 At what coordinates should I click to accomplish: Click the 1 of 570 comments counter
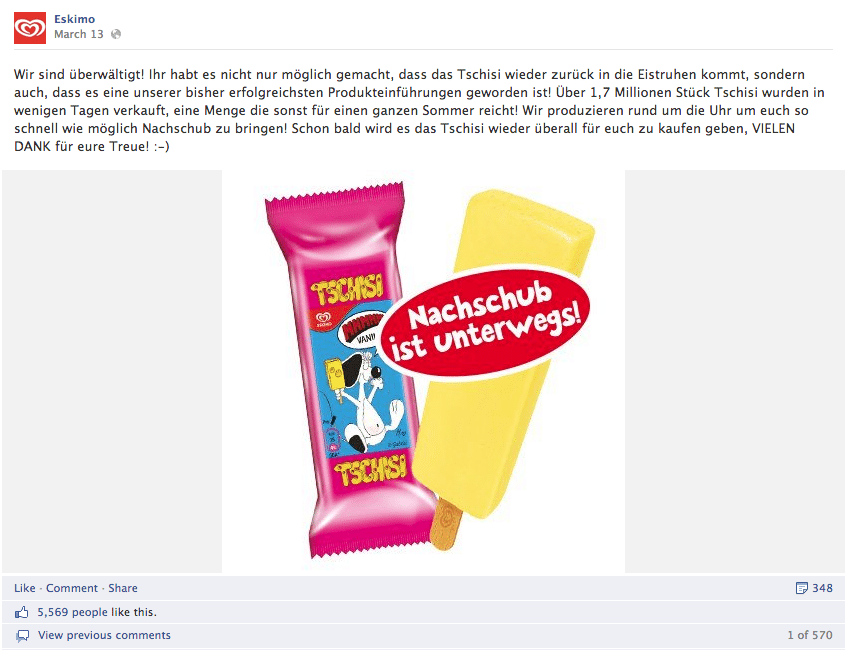(810, 635)
